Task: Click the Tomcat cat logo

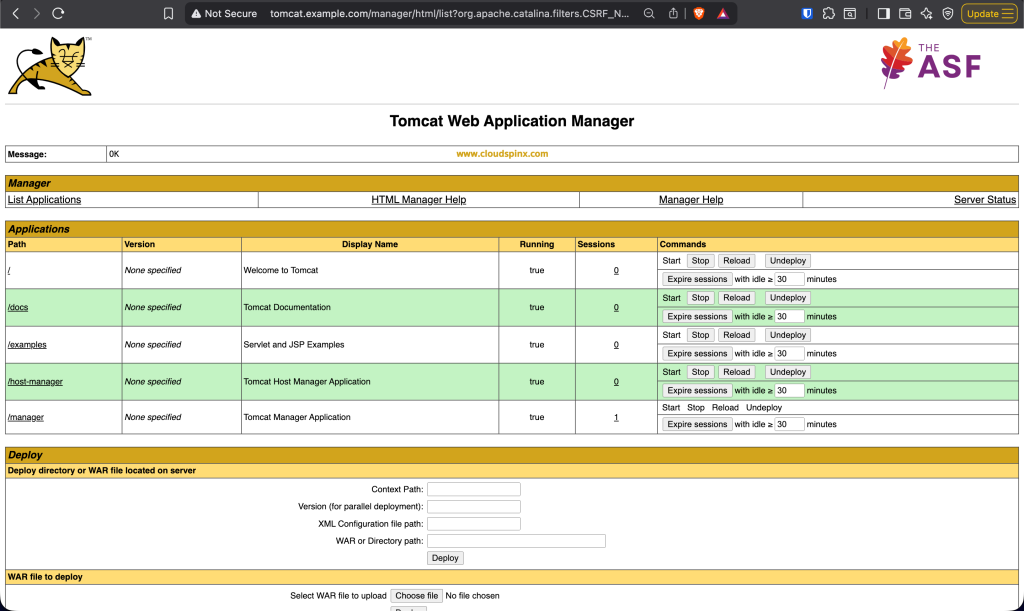Action: coord(50,67)
